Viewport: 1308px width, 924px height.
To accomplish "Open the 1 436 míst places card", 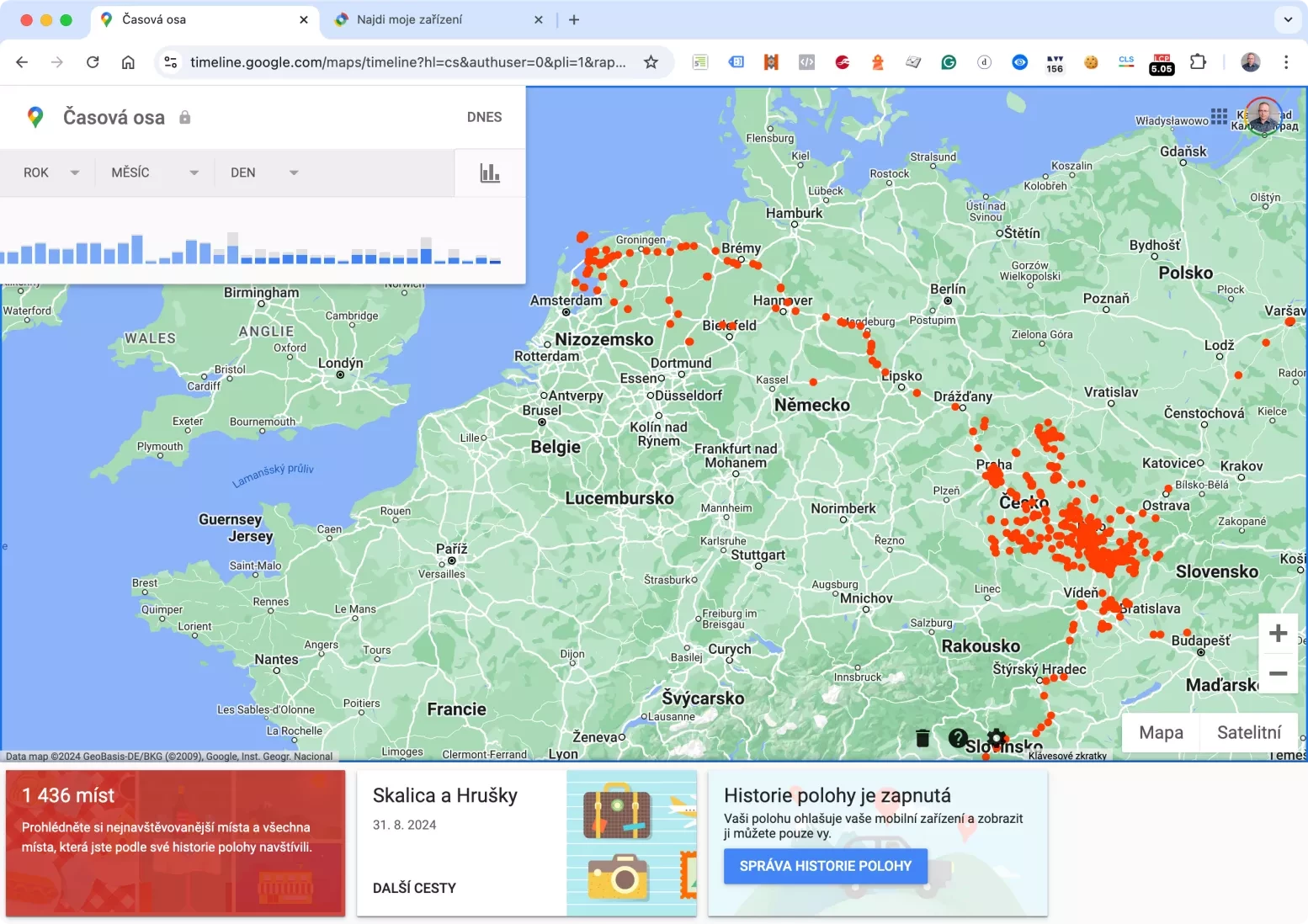I will [x=175, y=843].
